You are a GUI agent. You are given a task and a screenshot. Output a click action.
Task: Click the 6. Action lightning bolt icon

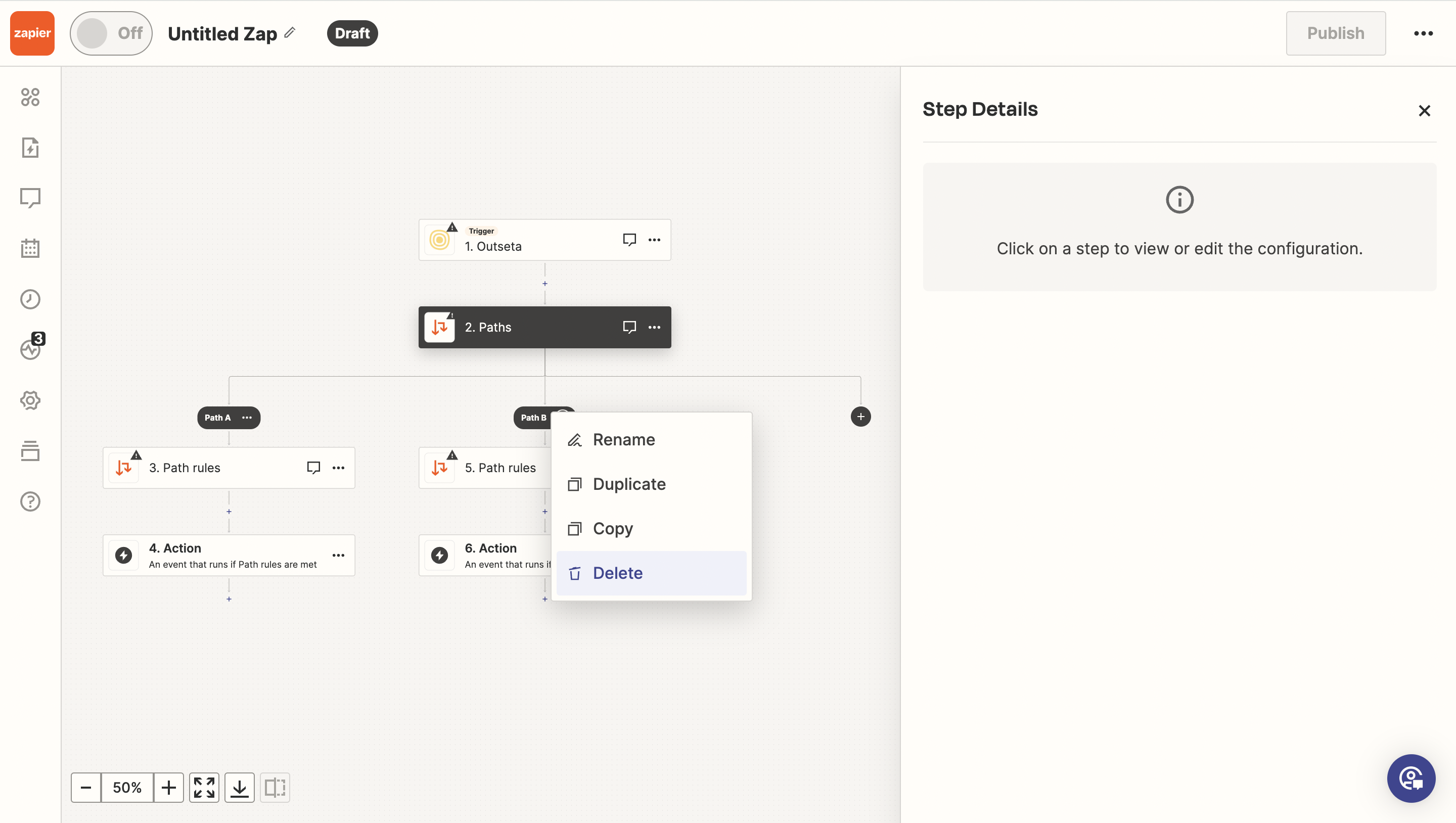pyautogui.click(x=439, y=555)
